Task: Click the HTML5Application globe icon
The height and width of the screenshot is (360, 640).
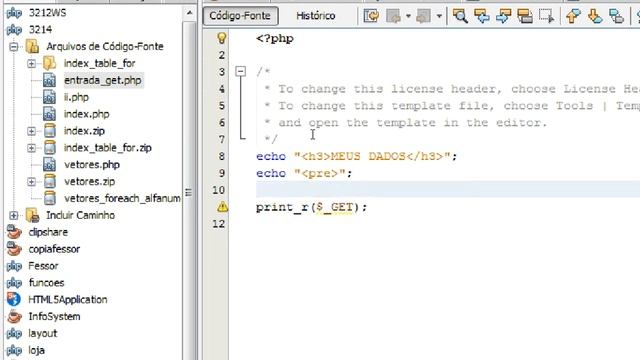Action: pyautogui.click(x=14, y=300)
